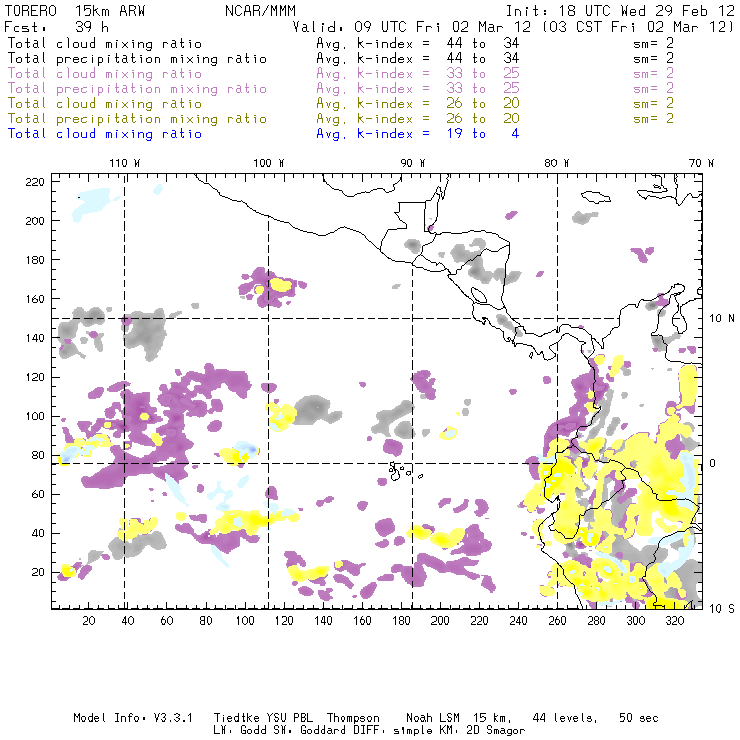Click the '90 W' longitude label

[413, 163]
